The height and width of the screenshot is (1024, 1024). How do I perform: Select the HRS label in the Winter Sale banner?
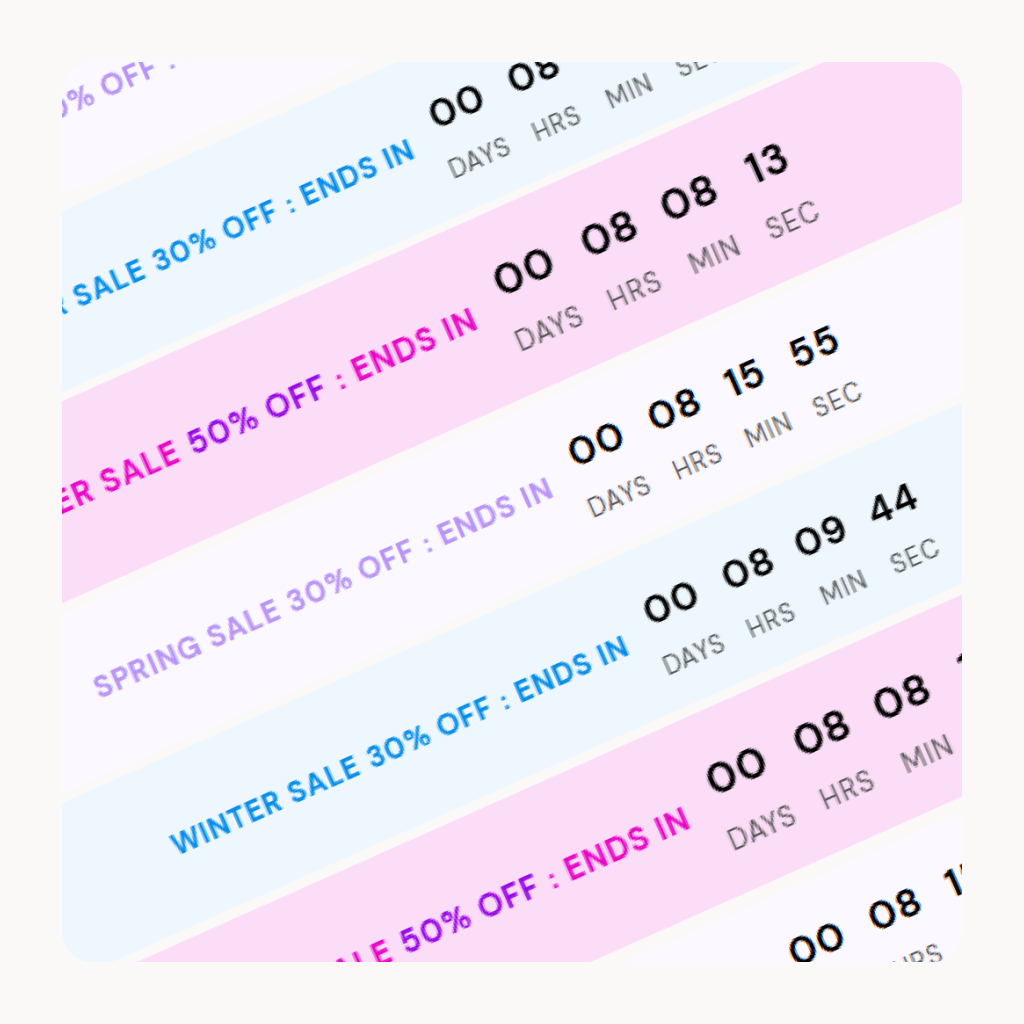(771, 620)
